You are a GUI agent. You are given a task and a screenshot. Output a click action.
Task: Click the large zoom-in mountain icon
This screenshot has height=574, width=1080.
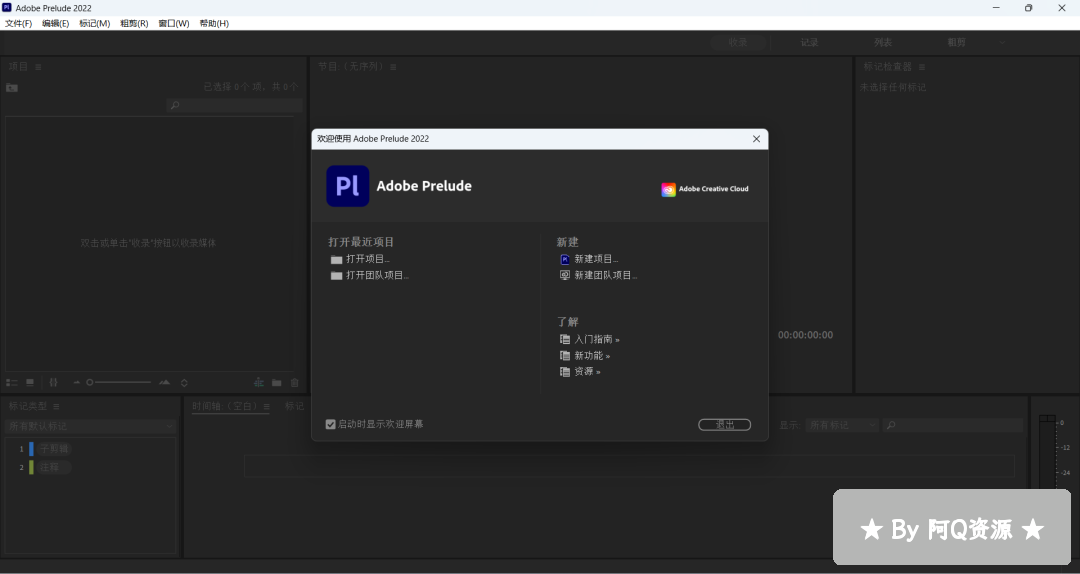pos(164,382)
